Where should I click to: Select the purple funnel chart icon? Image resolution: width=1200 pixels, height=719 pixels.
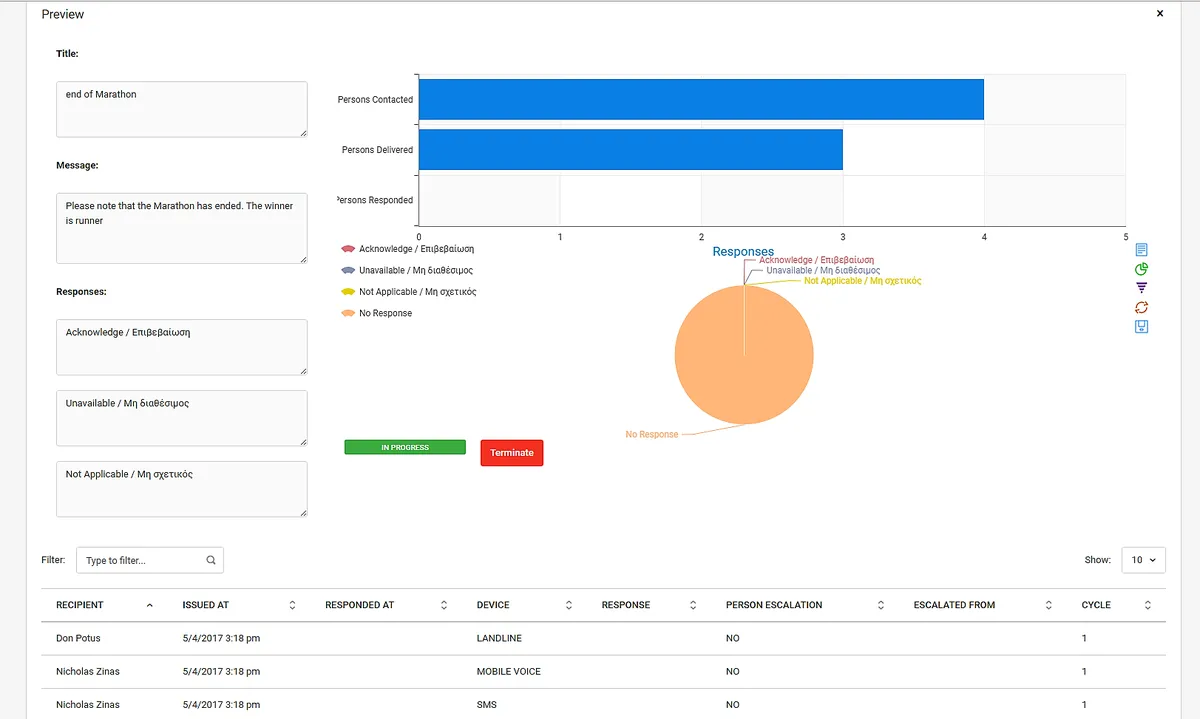[x=1142, y=288]
